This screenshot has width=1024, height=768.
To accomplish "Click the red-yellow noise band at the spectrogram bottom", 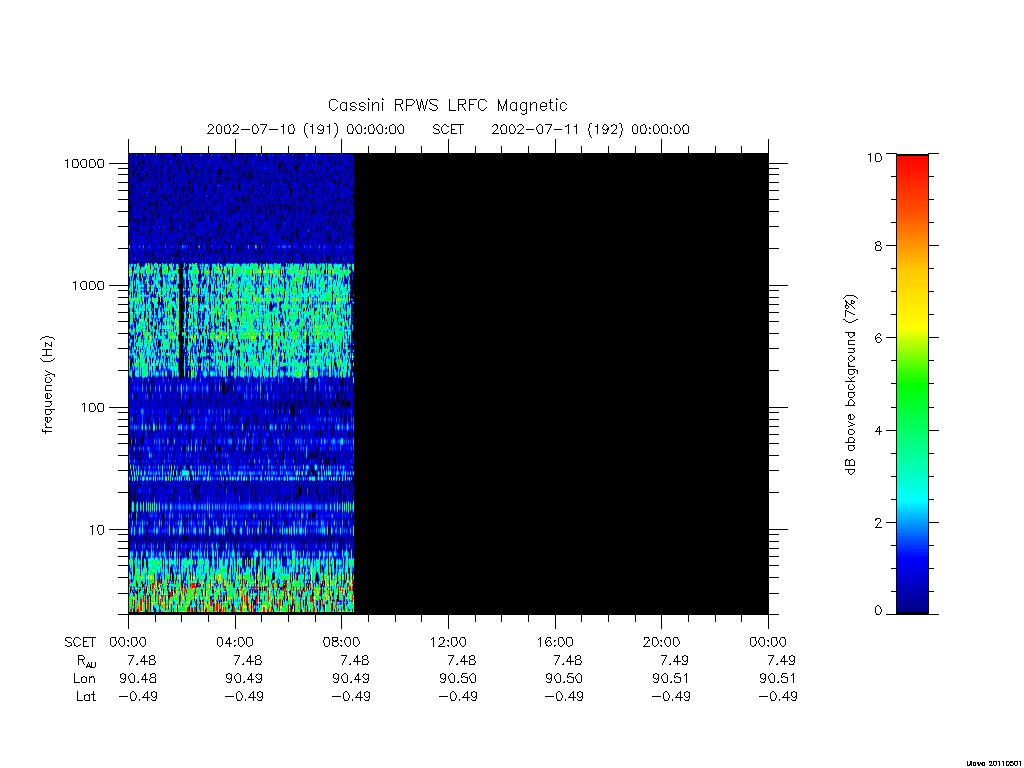I will [241, 596].
